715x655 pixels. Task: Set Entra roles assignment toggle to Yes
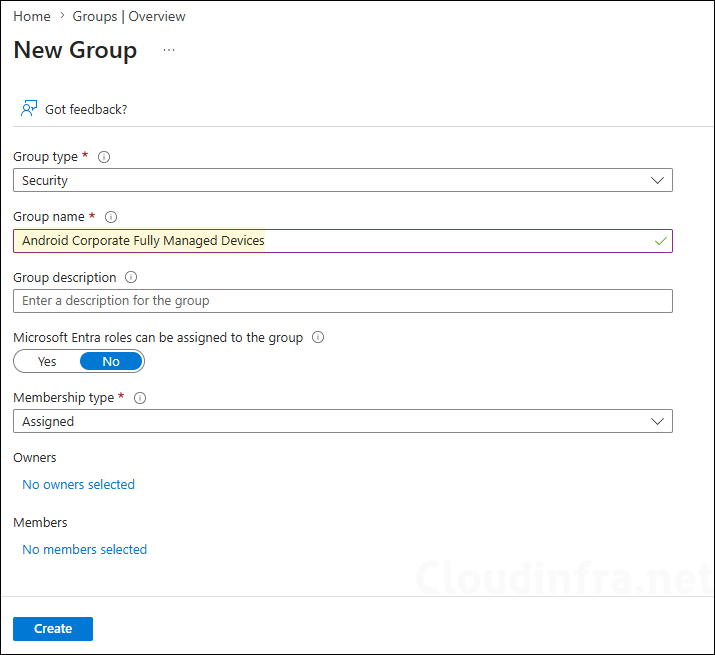[x=47, y=361]
